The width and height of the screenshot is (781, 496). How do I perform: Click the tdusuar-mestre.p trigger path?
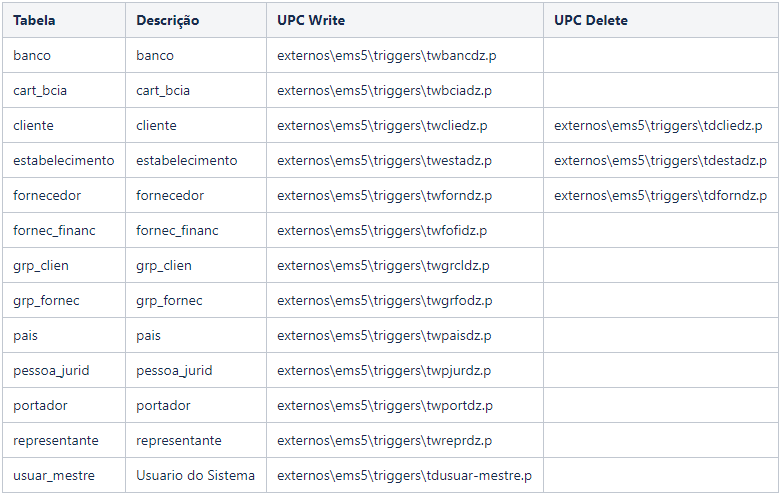coord(404,475)
